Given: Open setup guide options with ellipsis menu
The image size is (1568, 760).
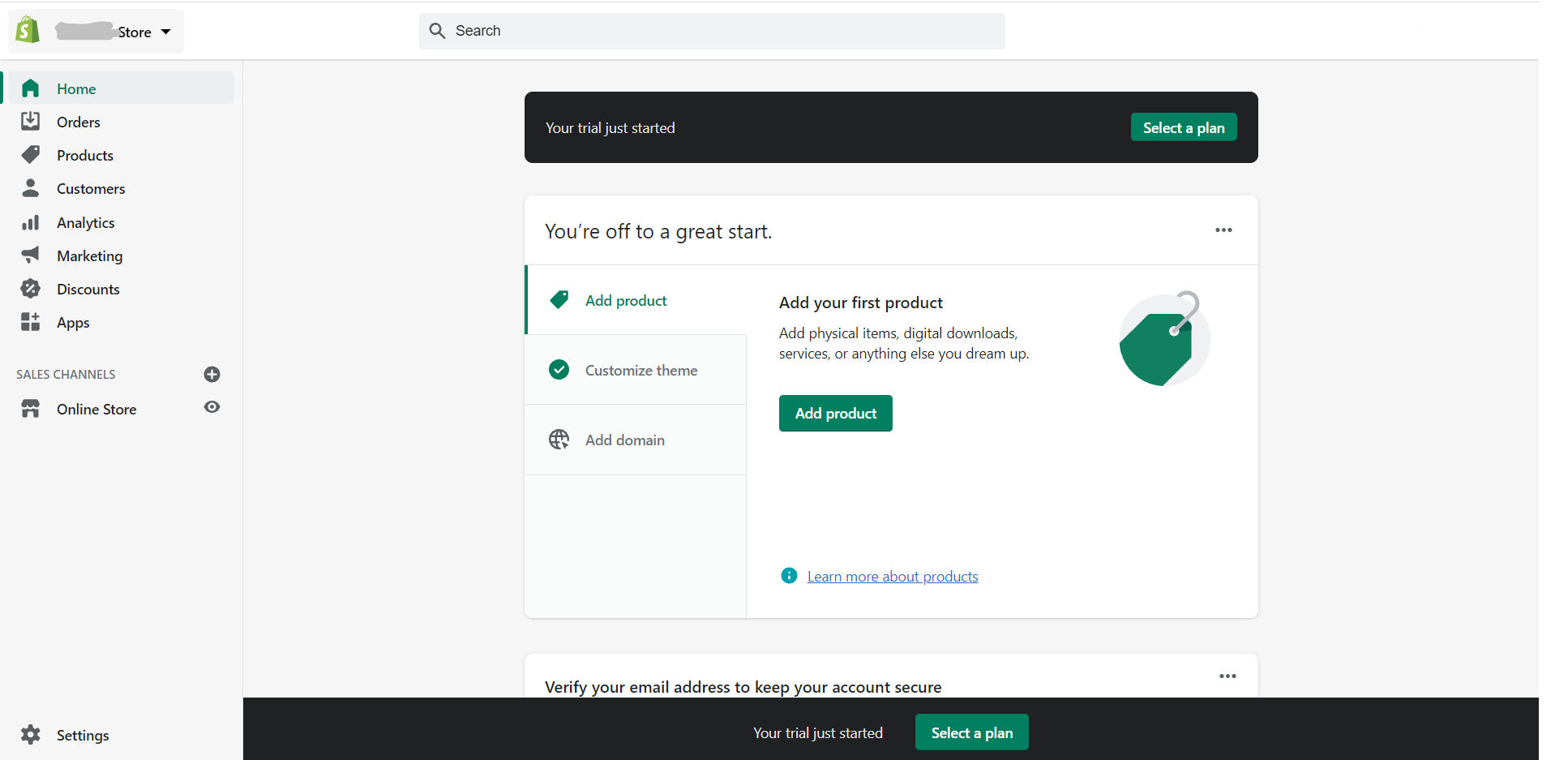Looking at the screenshot, I should 1223,230.
